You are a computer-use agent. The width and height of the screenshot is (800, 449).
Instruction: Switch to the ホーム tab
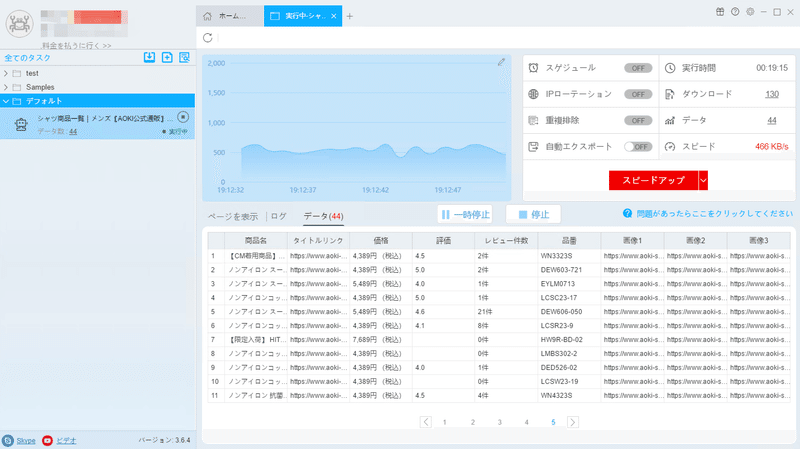(230, 16)
